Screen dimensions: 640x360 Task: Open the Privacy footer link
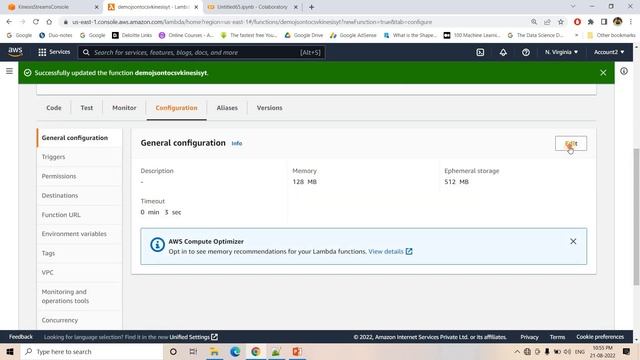pos(529,337)
